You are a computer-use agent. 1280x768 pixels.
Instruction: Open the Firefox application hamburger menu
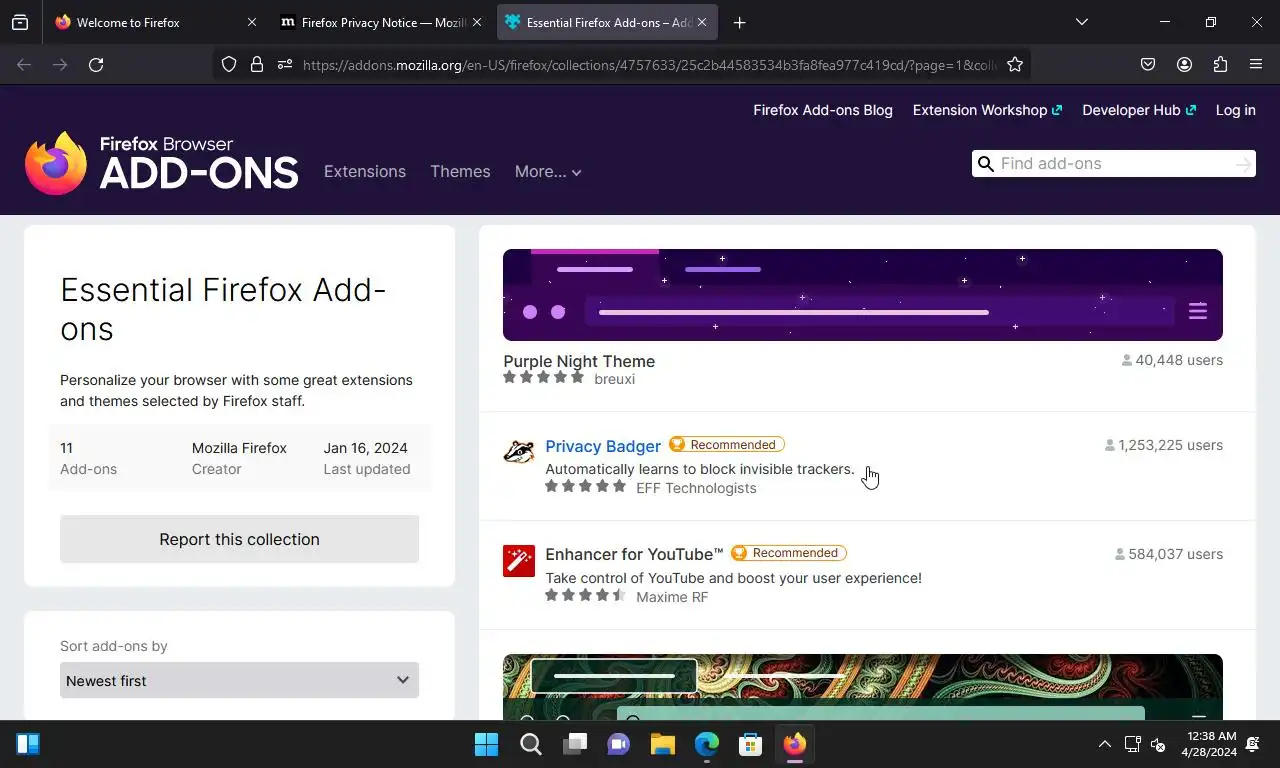1256,64
